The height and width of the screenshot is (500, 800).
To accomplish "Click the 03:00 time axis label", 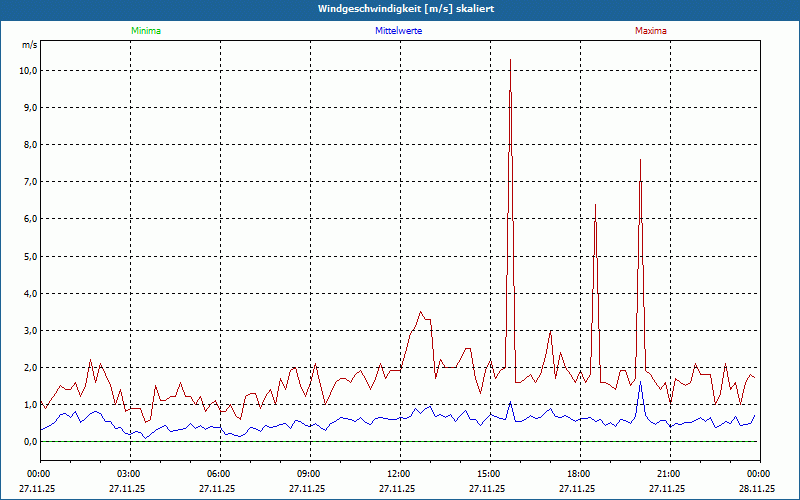I will tap(129, 474).
